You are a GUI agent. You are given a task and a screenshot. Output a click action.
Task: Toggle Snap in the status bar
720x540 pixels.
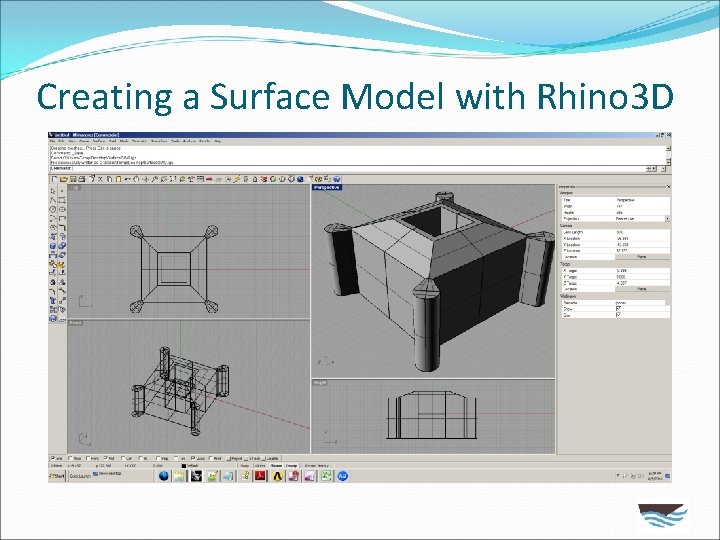(244, 466)
